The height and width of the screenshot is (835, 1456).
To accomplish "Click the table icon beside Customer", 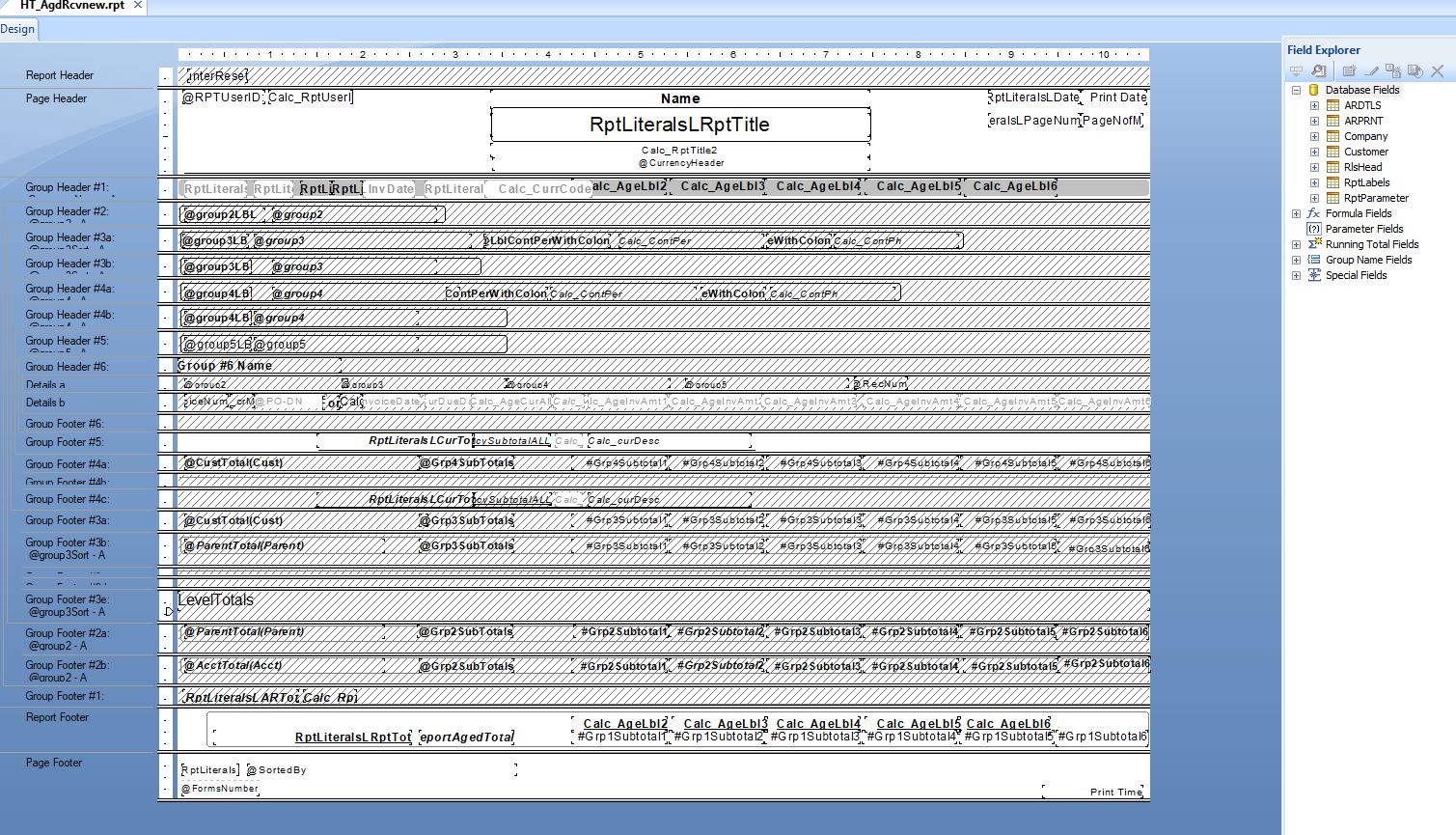I will tap(1332, 152).
